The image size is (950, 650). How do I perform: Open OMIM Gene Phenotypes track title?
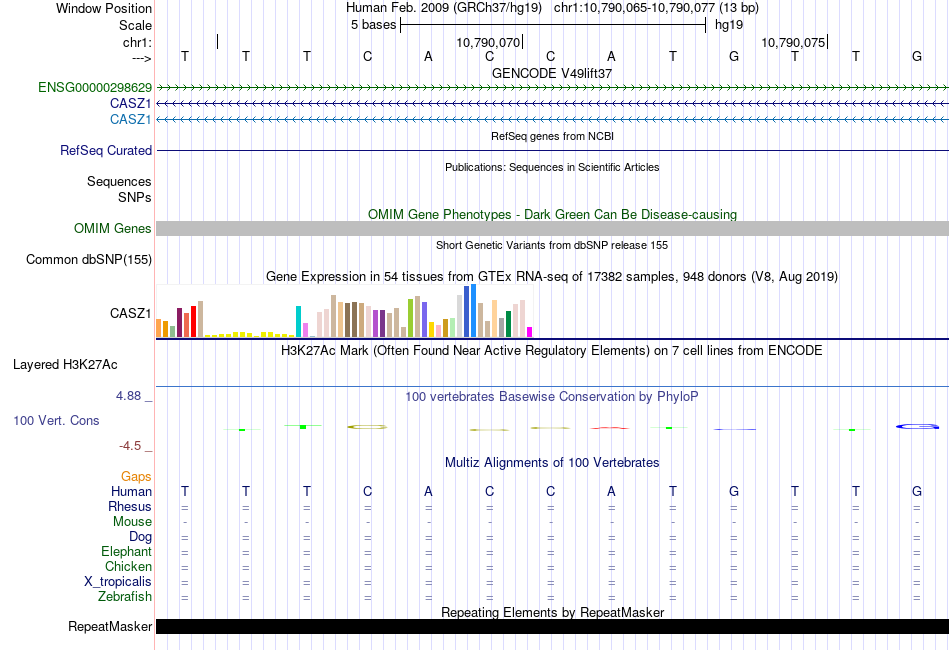tap(552, 214)
